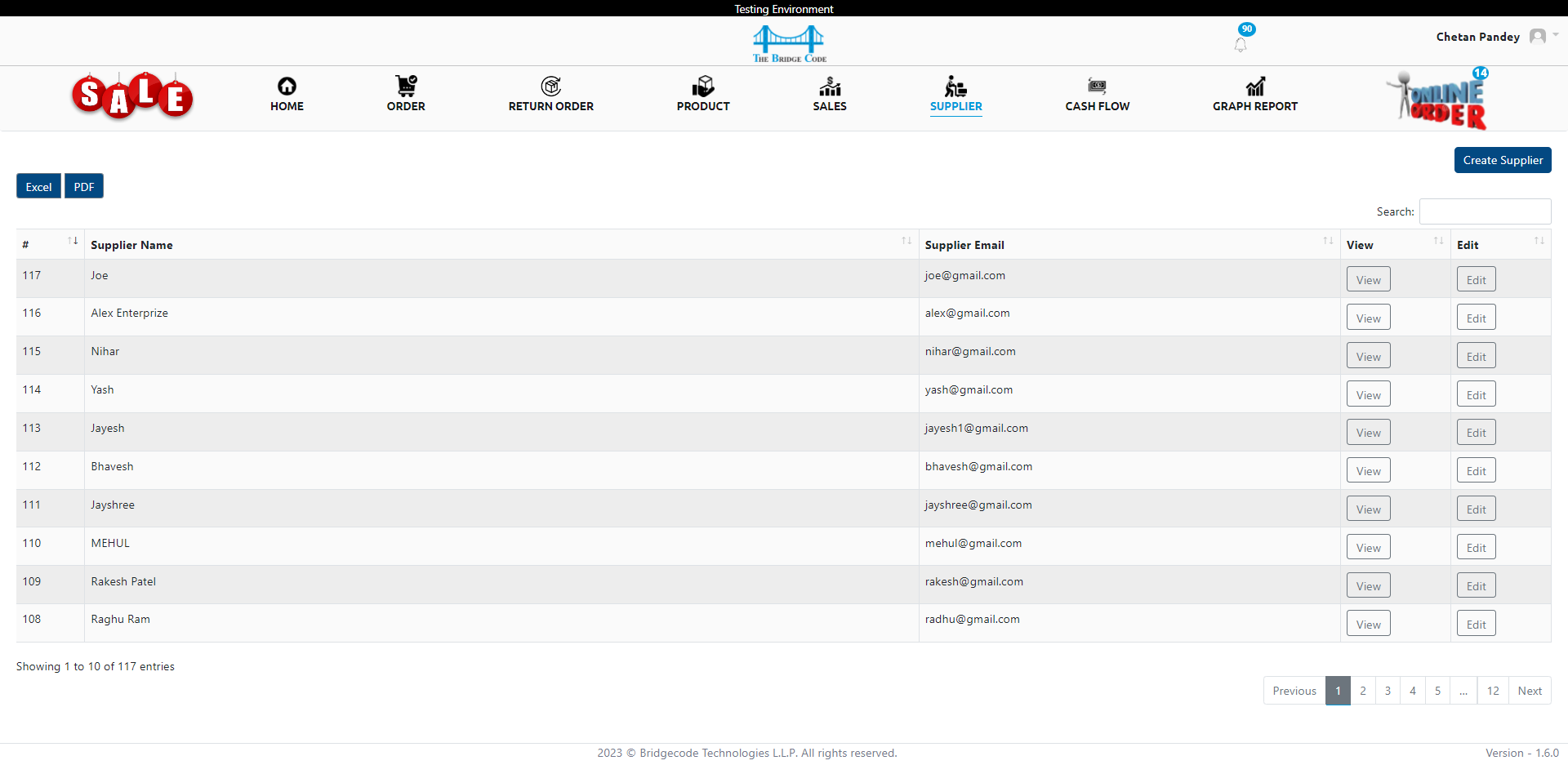Export supplier list to PDF

[x=84, y=186]
